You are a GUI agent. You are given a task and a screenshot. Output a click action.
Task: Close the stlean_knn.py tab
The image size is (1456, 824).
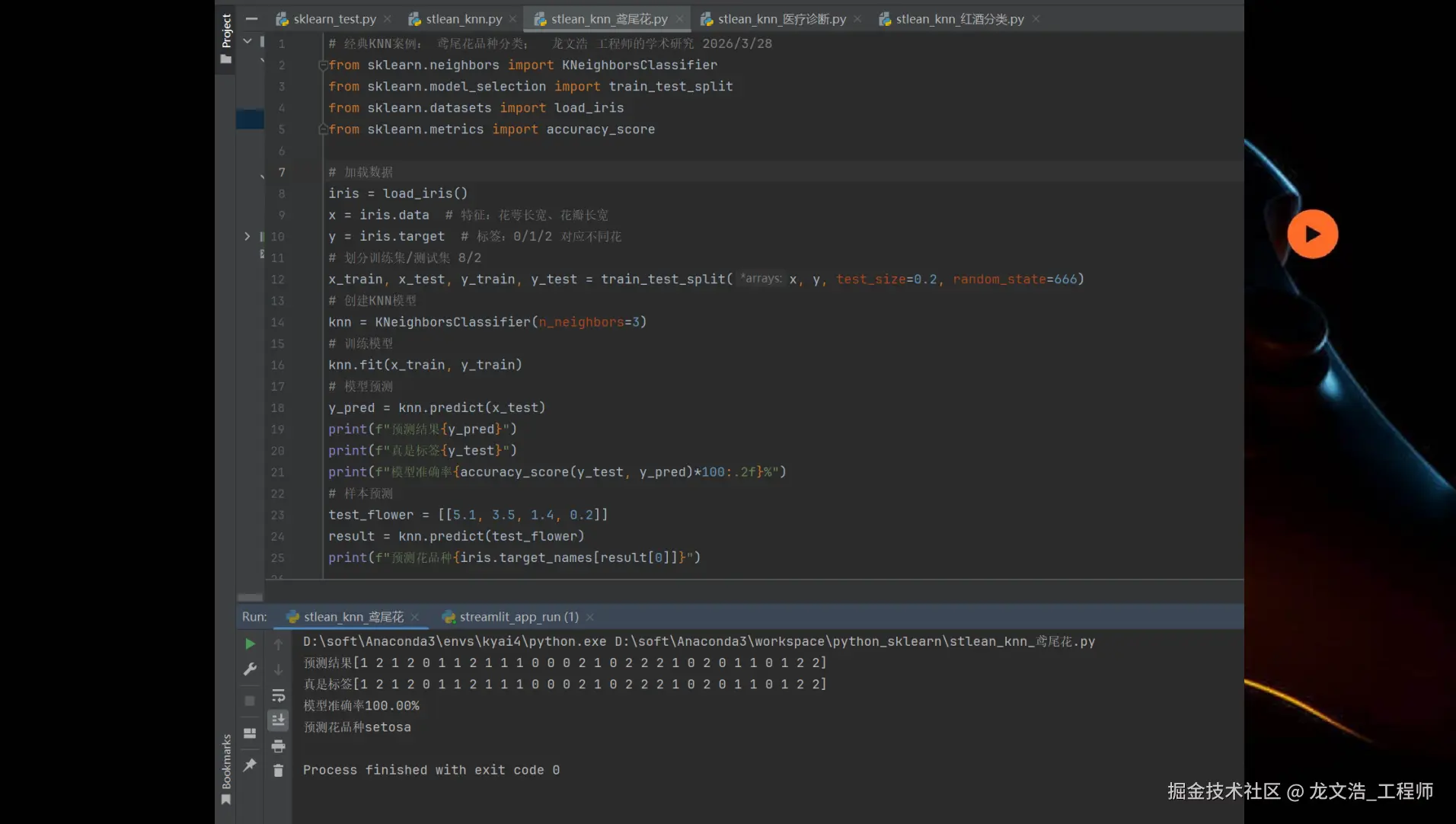coord(512,19)
